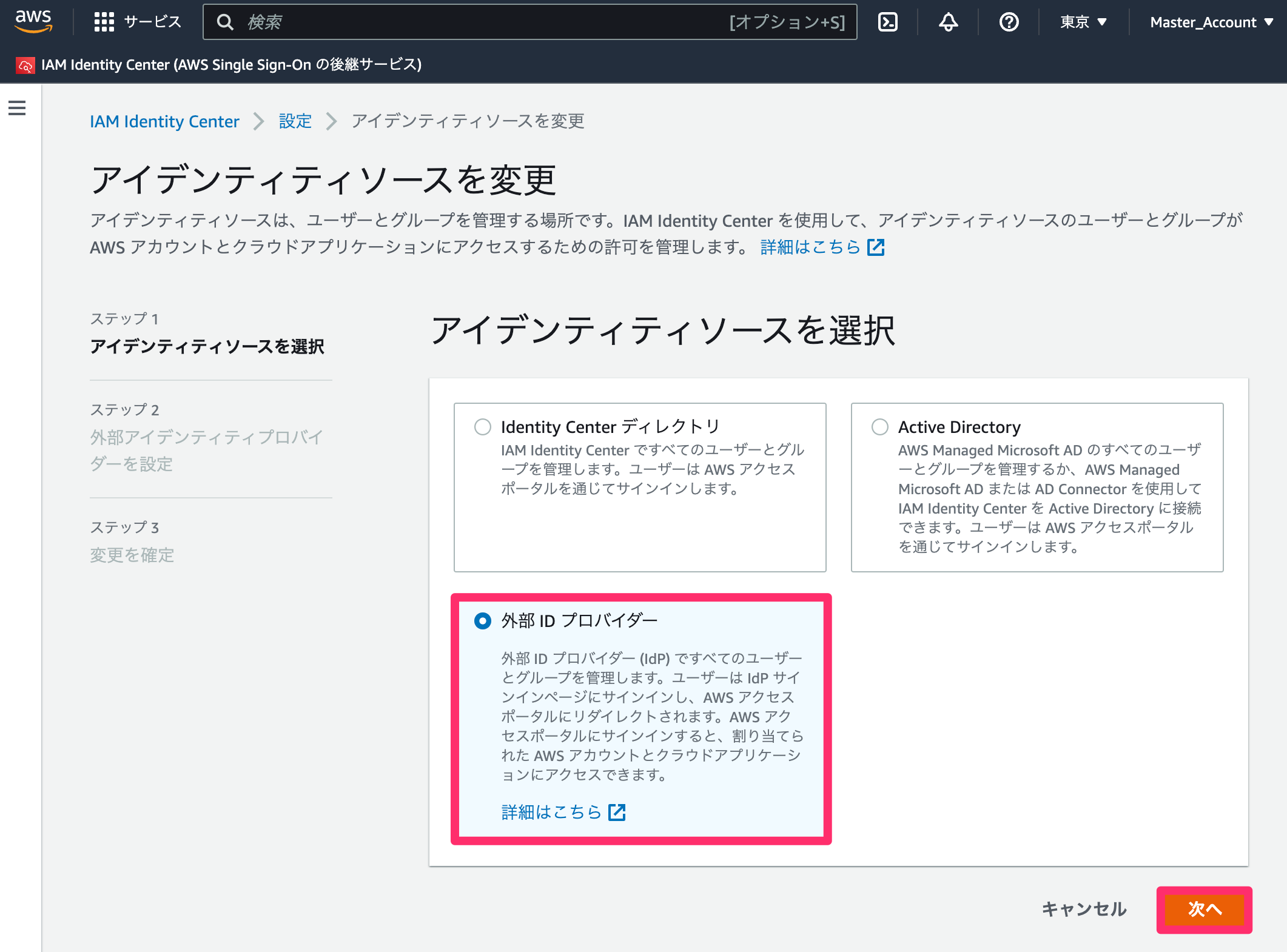
Task: Click breadcrumb text アイデンティティソースを変更
Action: pyautogui.click(x=468, y=121)
